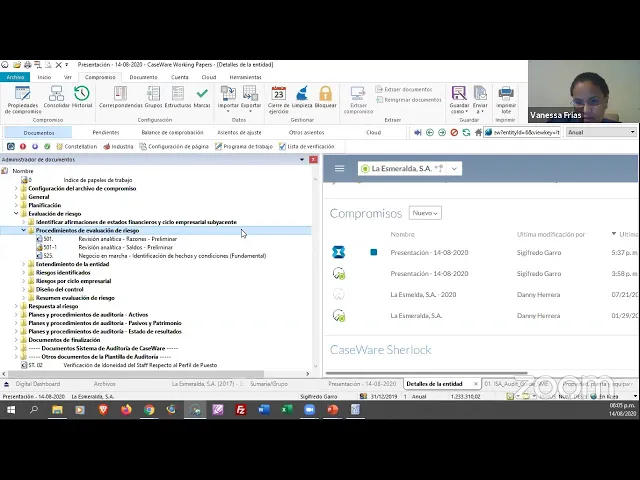Open Configuración de página toolbar item

174,147
